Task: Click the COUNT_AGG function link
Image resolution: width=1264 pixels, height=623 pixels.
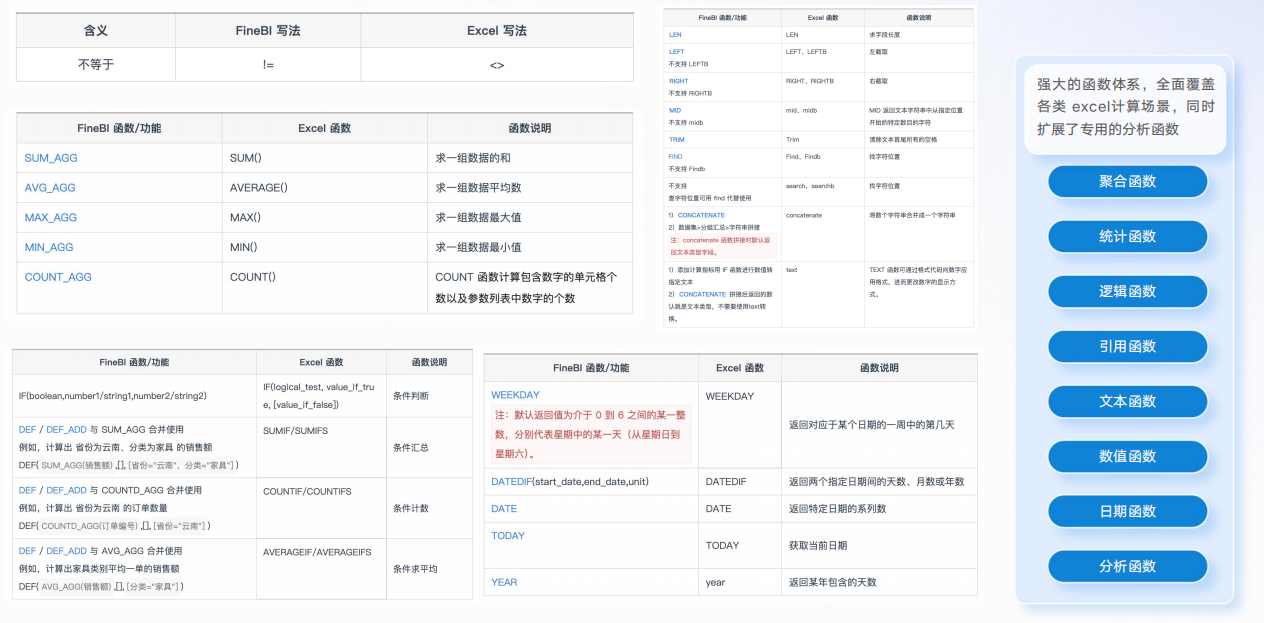Action: tap(58, 277)
